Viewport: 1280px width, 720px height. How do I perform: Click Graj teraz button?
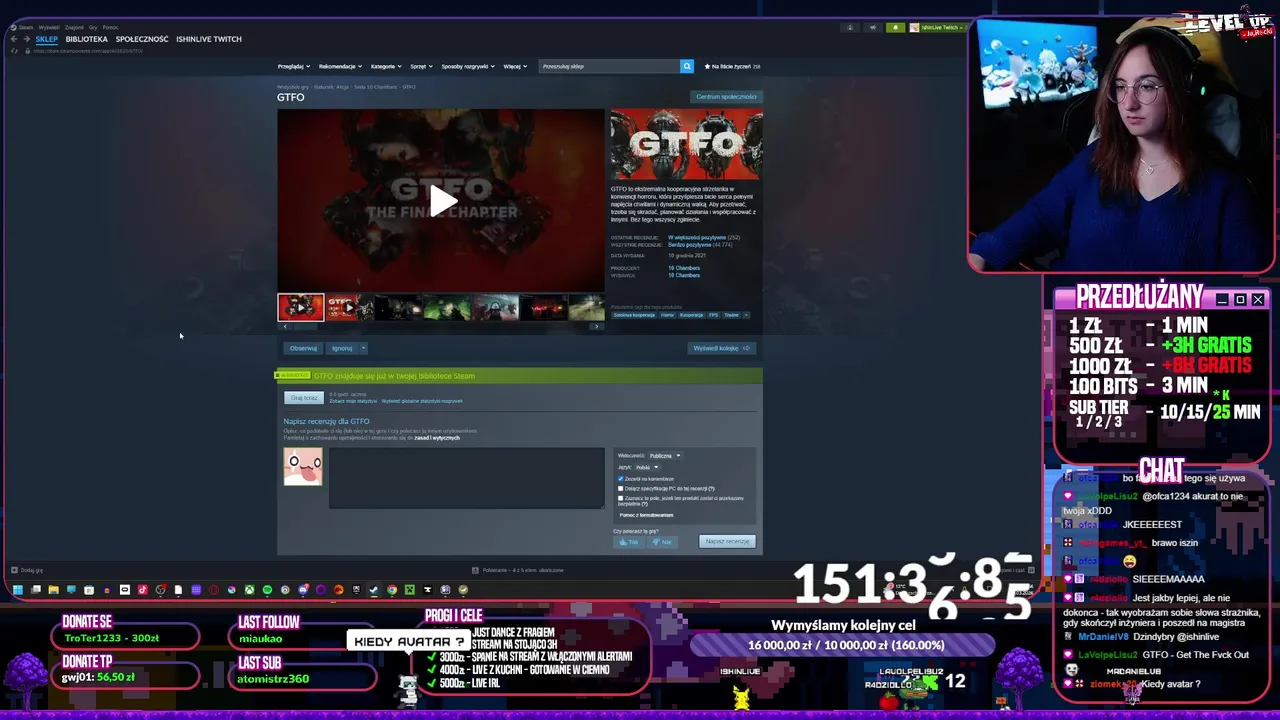tap(304, 398)
